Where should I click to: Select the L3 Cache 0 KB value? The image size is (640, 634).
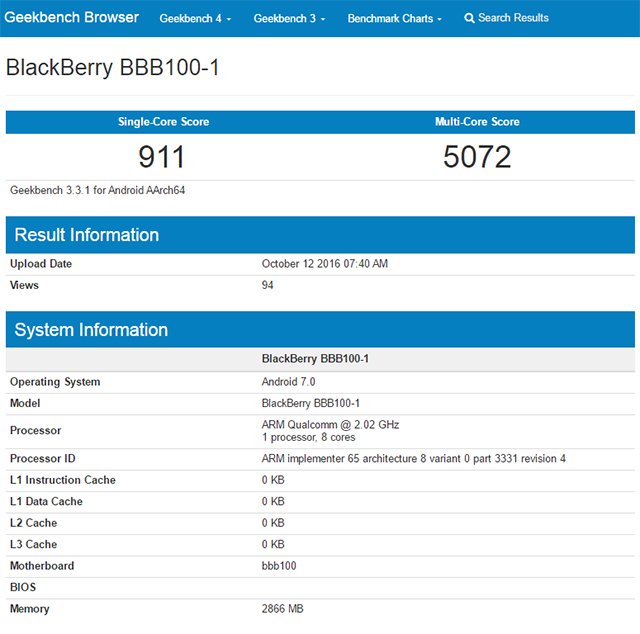click(273, 545)
